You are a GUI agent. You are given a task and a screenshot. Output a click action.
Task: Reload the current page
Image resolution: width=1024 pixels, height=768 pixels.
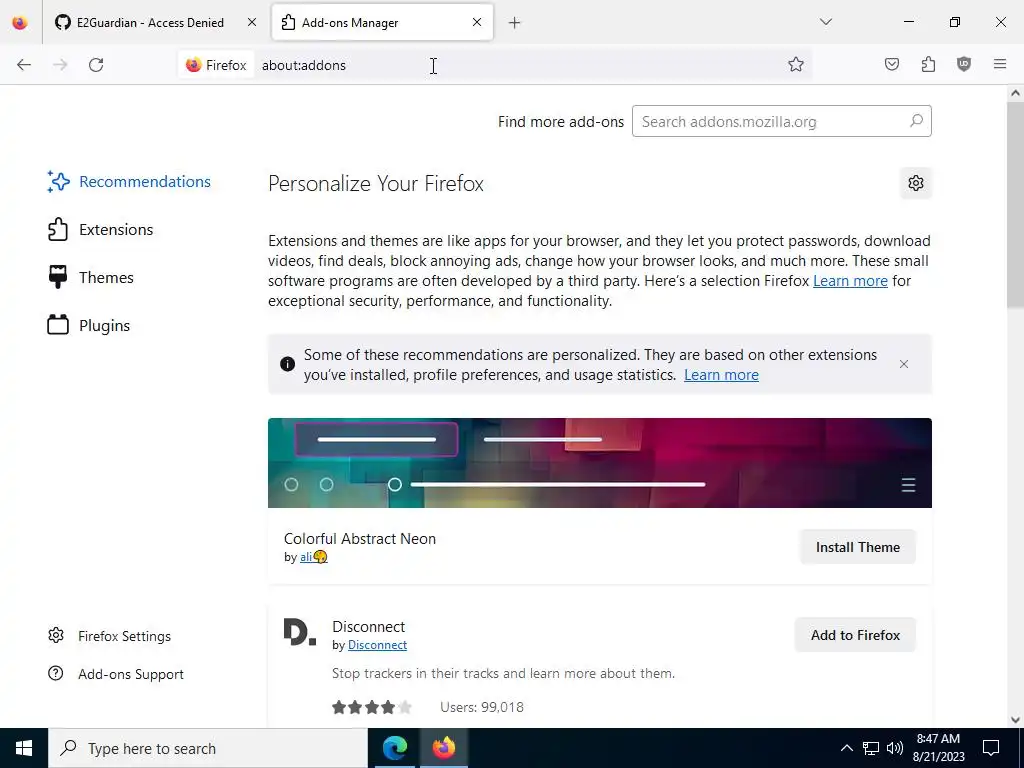(96, 65)
